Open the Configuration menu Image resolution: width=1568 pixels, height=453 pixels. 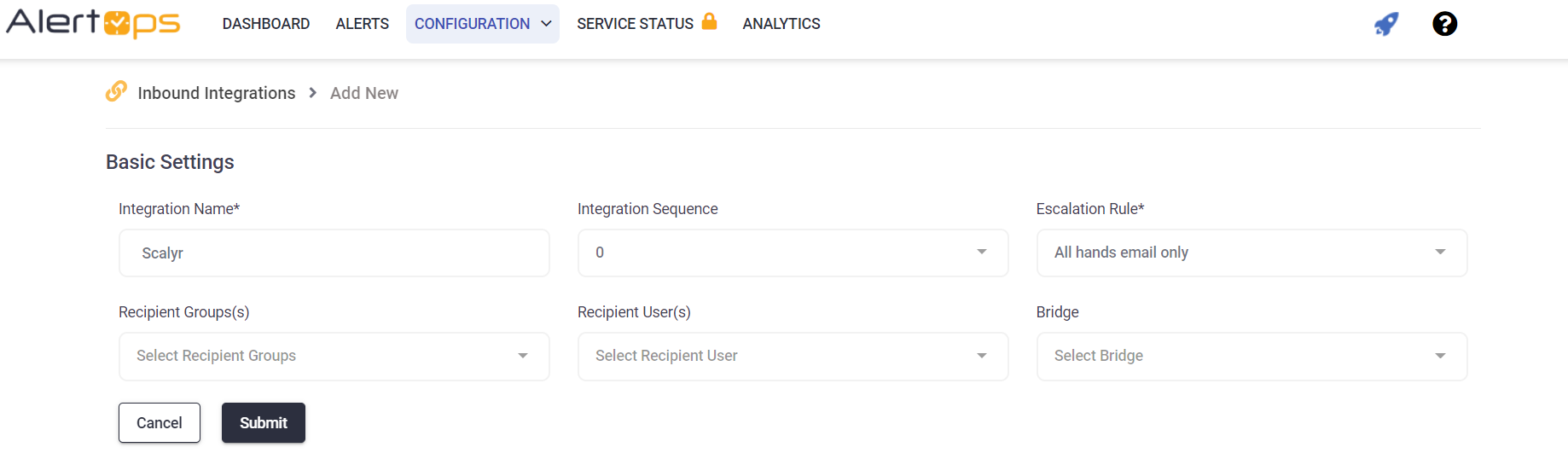[483, 24]
